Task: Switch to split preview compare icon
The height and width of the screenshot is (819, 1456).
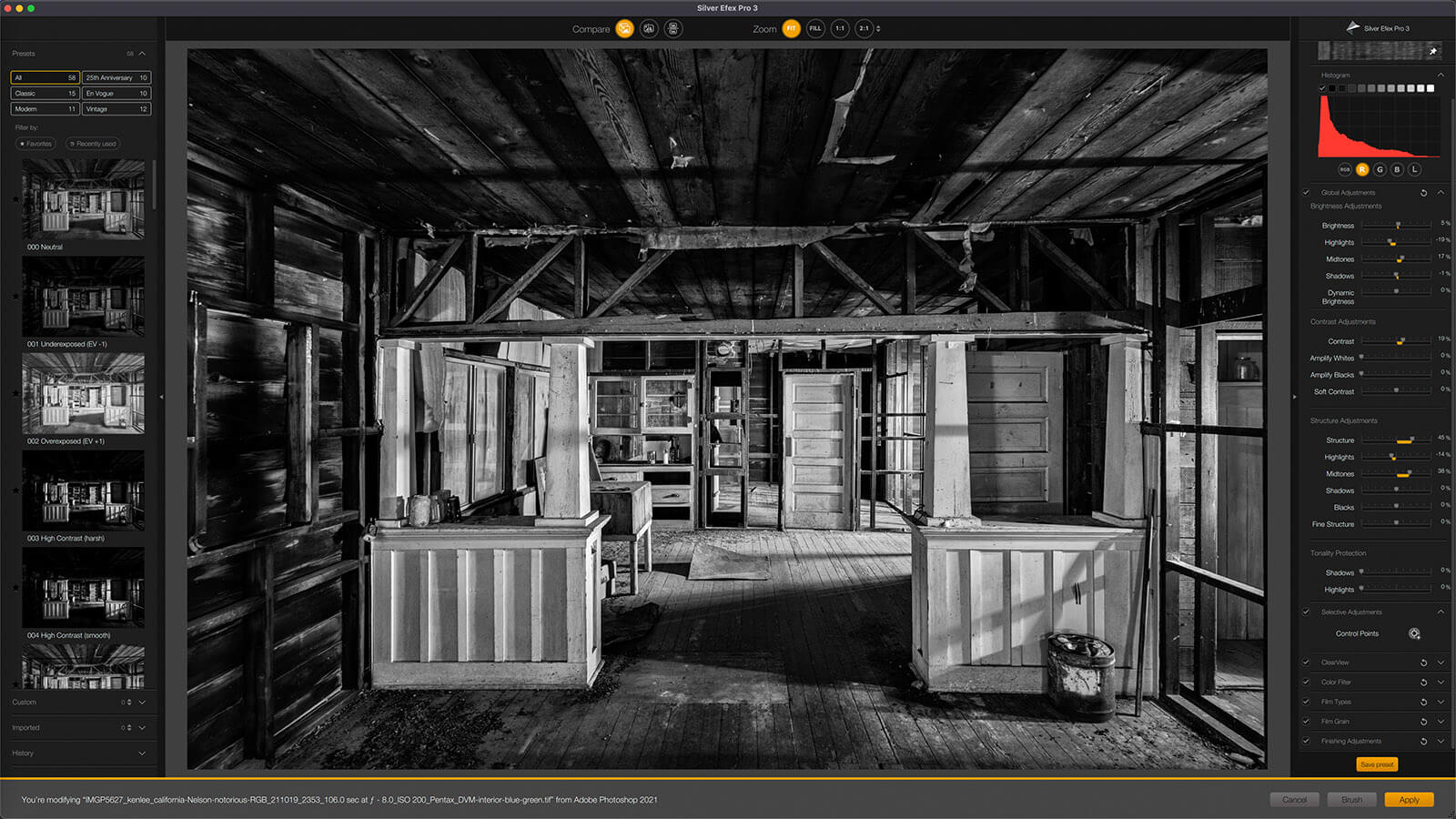Action: pos(649,29)
